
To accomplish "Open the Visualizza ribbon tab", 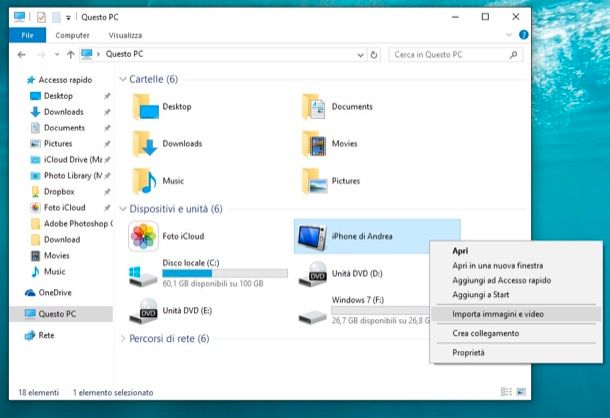I will pyautogui.click(x=125, y=35).
